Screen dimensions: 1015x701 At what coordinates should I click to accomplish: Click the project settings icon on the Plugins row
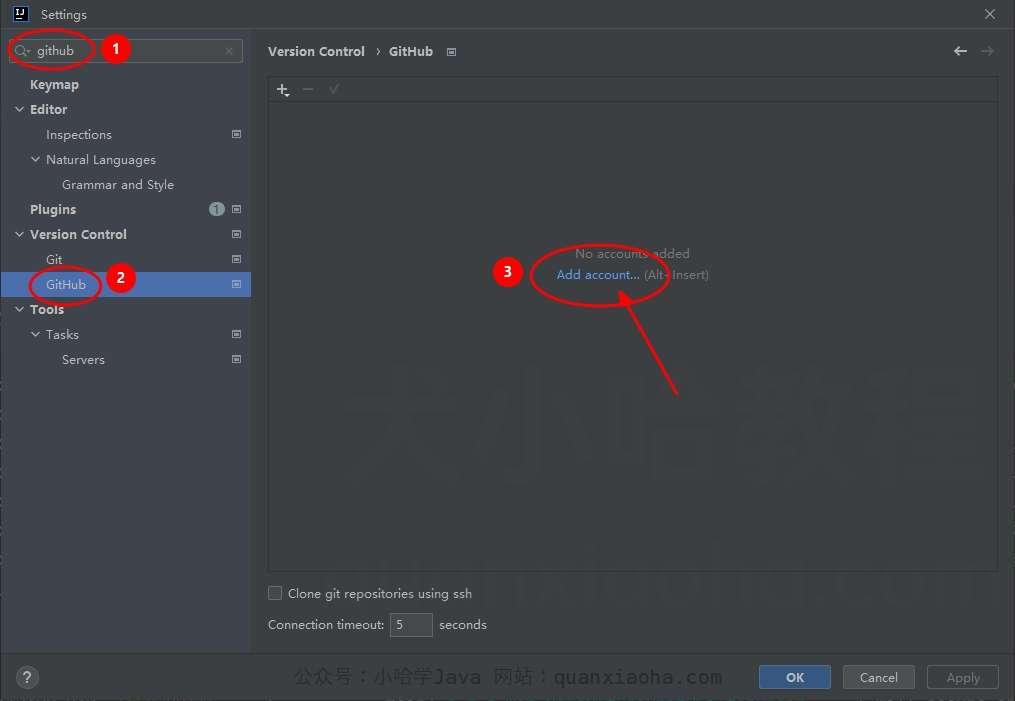(x=236, y=209)
